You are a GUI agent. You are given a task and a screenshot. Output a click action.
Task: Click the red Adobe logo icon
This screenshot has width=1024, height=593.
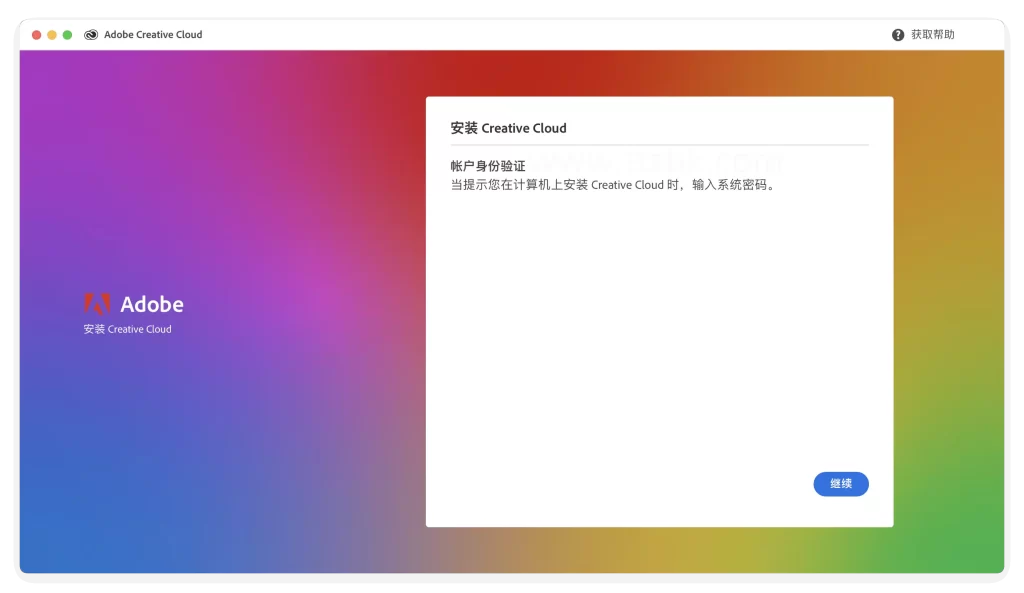[x=97, y=303]
